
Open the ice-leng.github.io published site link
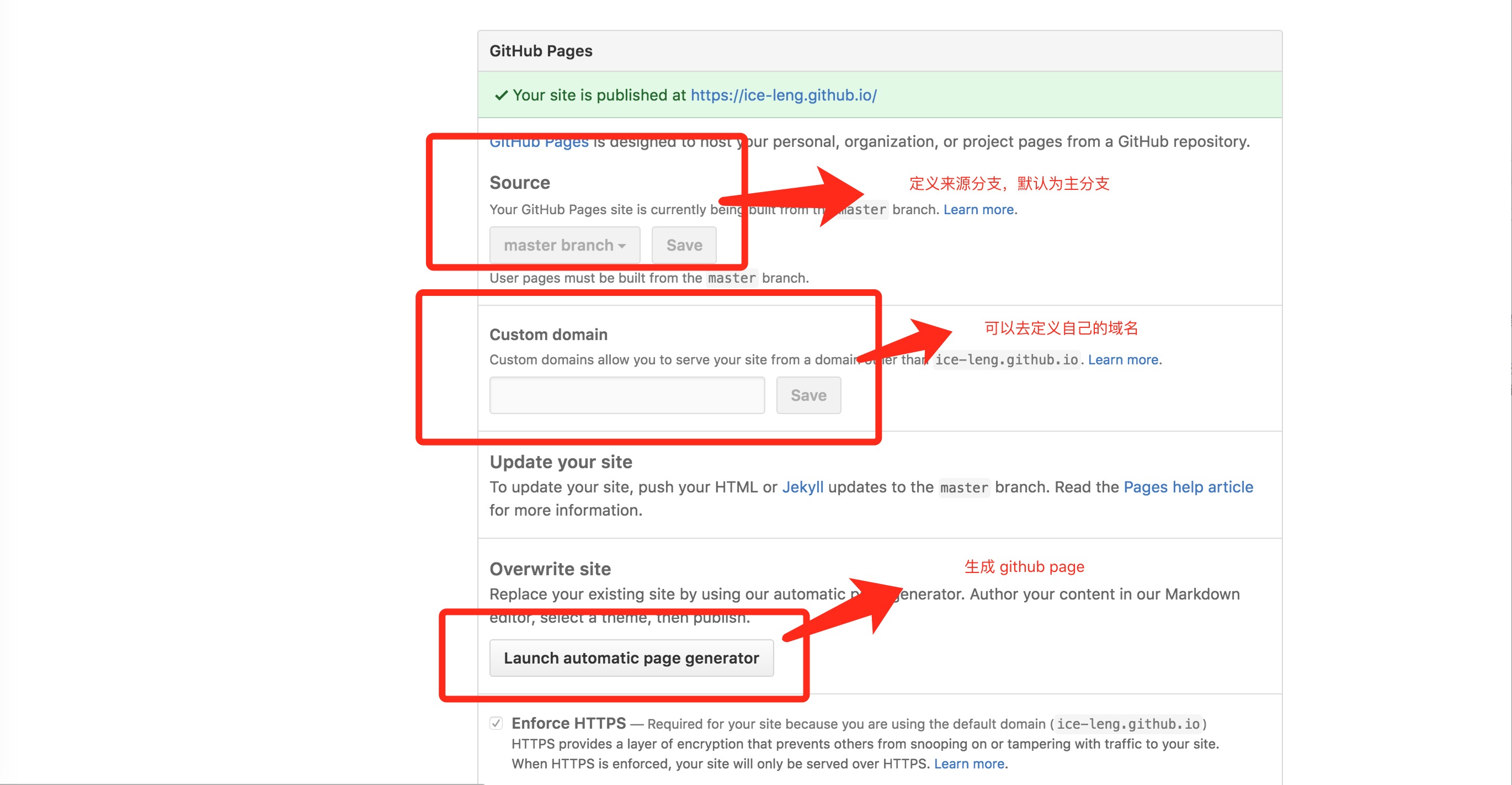(783, 95)
